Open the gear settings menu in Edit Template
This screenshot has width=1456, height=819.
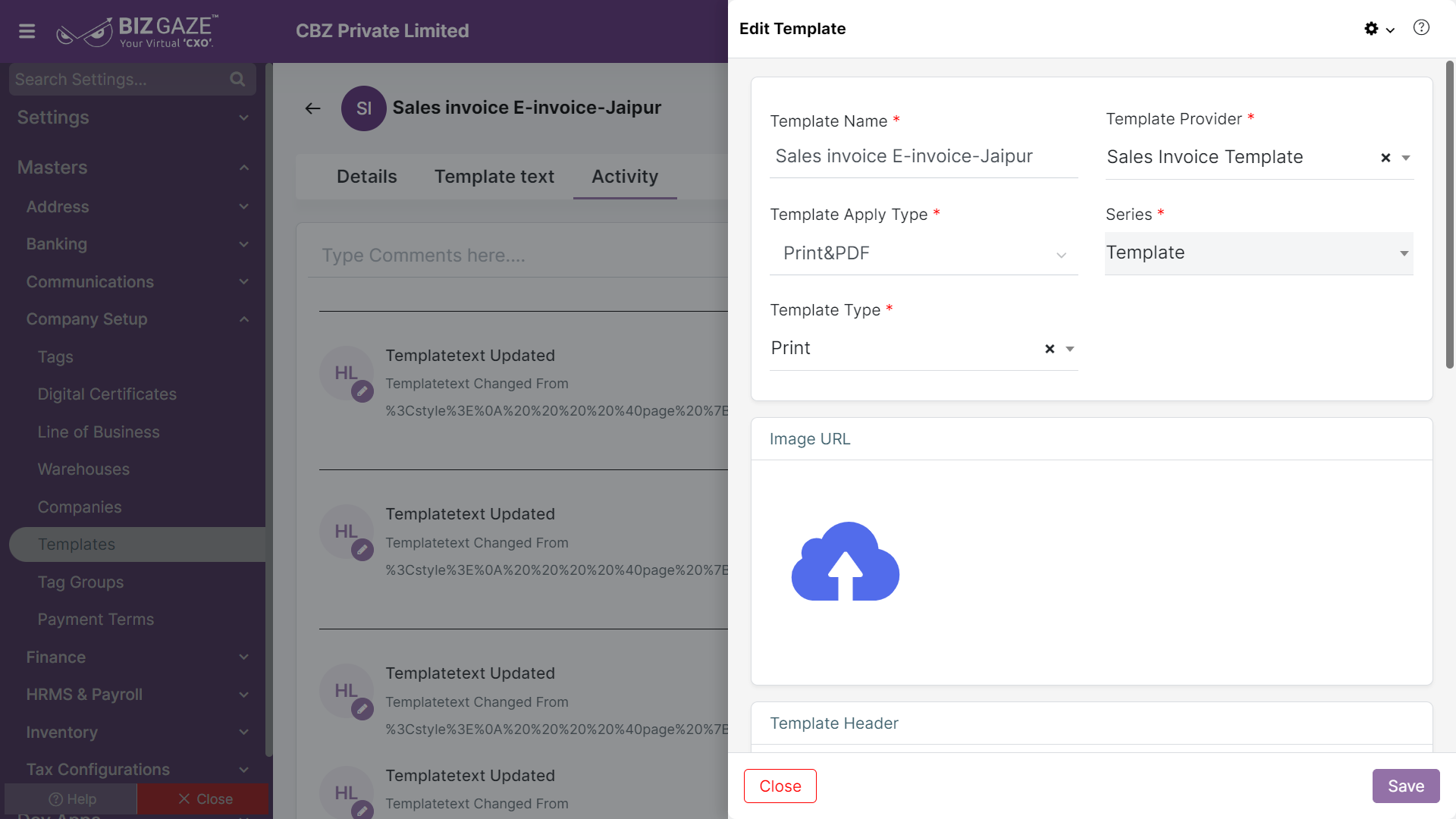[1379, 29]
